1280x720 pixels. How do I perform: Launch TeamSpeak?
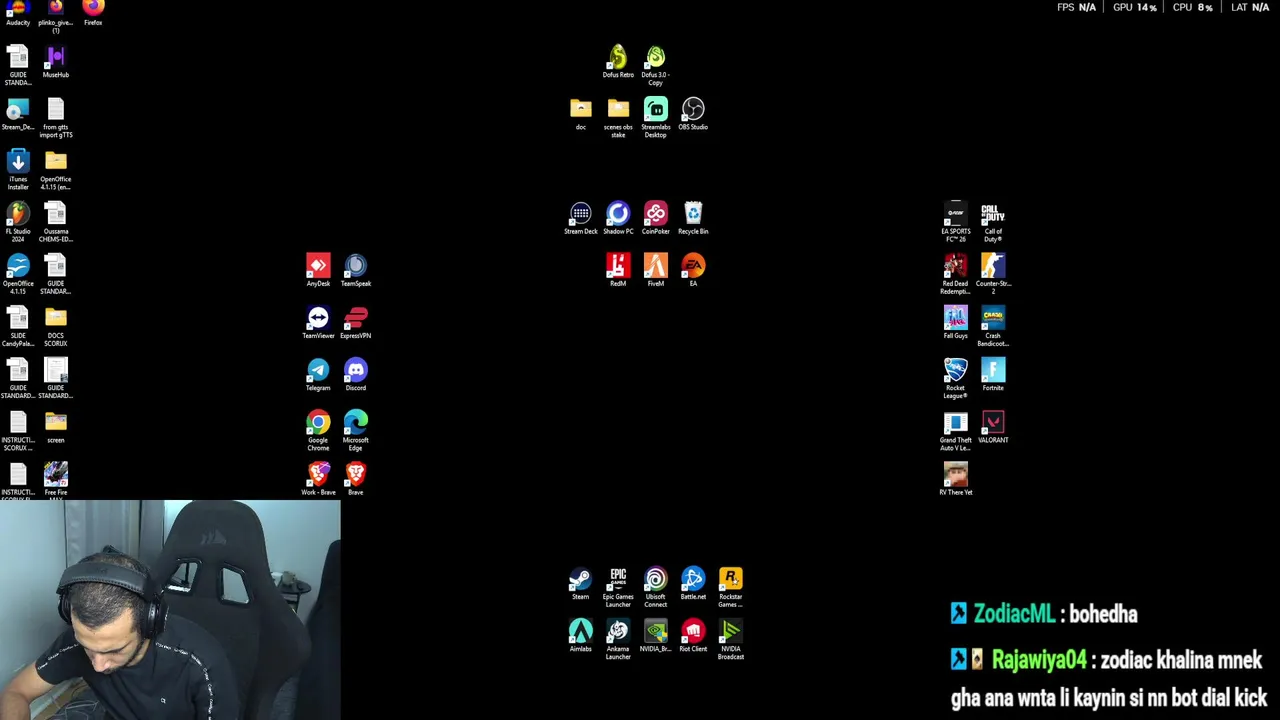[356, 270]
